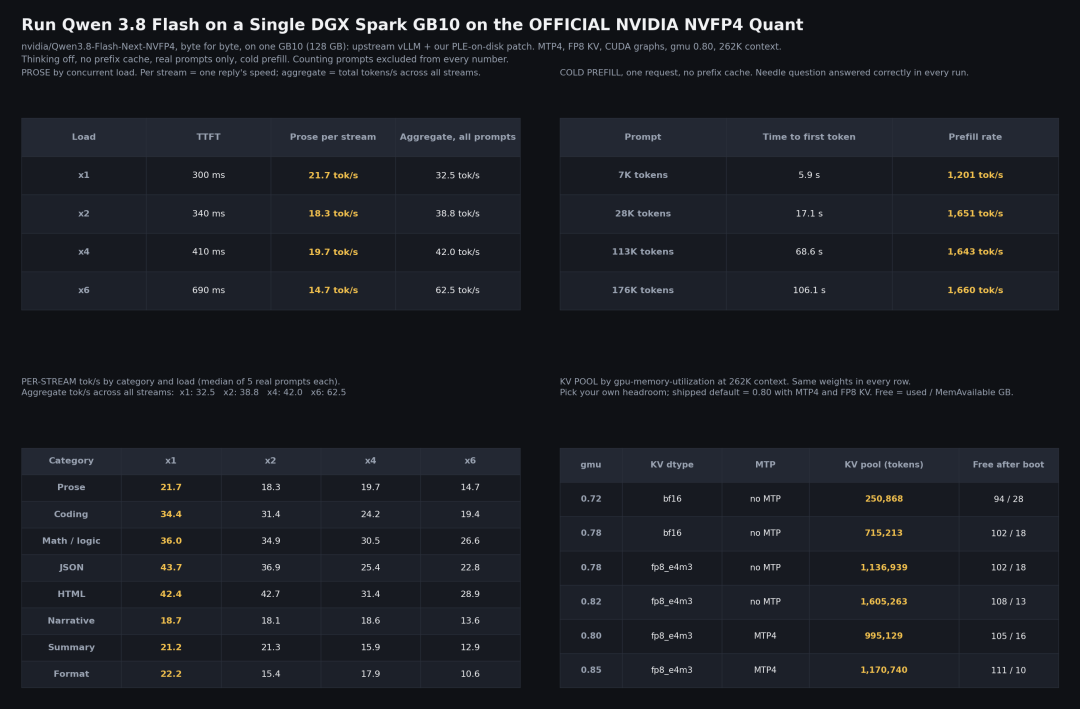
Task: Click the "19.7 tok/s" cell
Action: tap(333, 251)
